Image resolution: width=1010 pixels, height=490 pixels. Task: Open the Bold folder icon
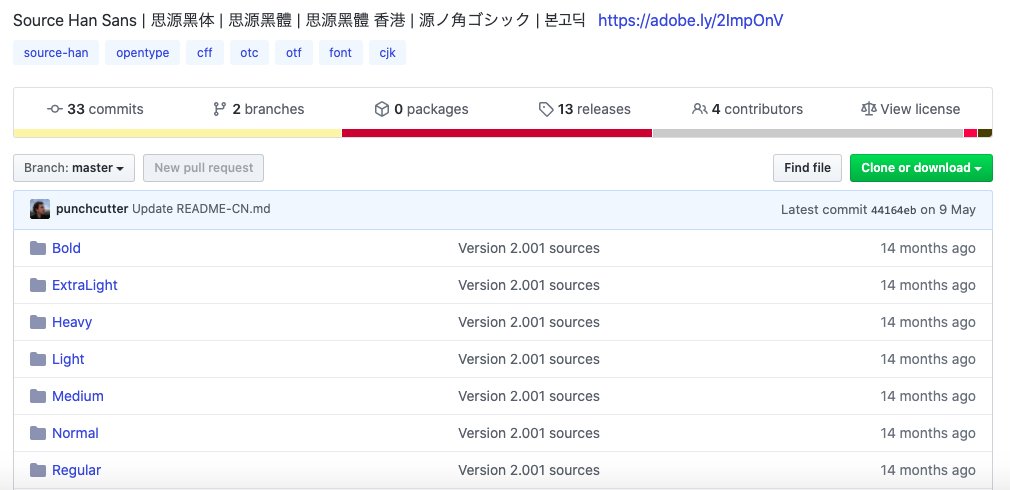38,248
